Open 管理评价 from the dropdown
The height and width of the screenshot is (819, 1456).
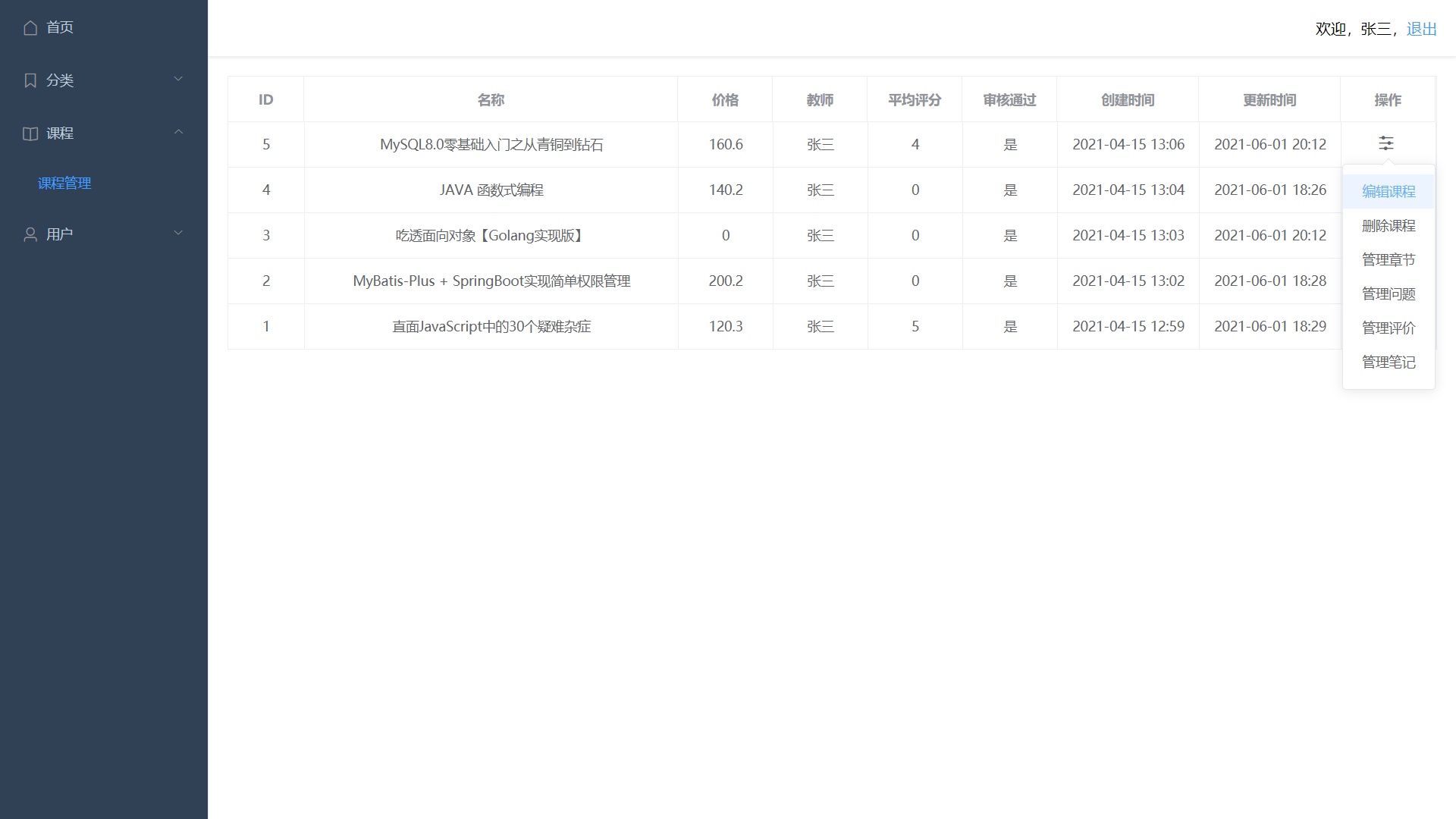tap(1388, 328)
